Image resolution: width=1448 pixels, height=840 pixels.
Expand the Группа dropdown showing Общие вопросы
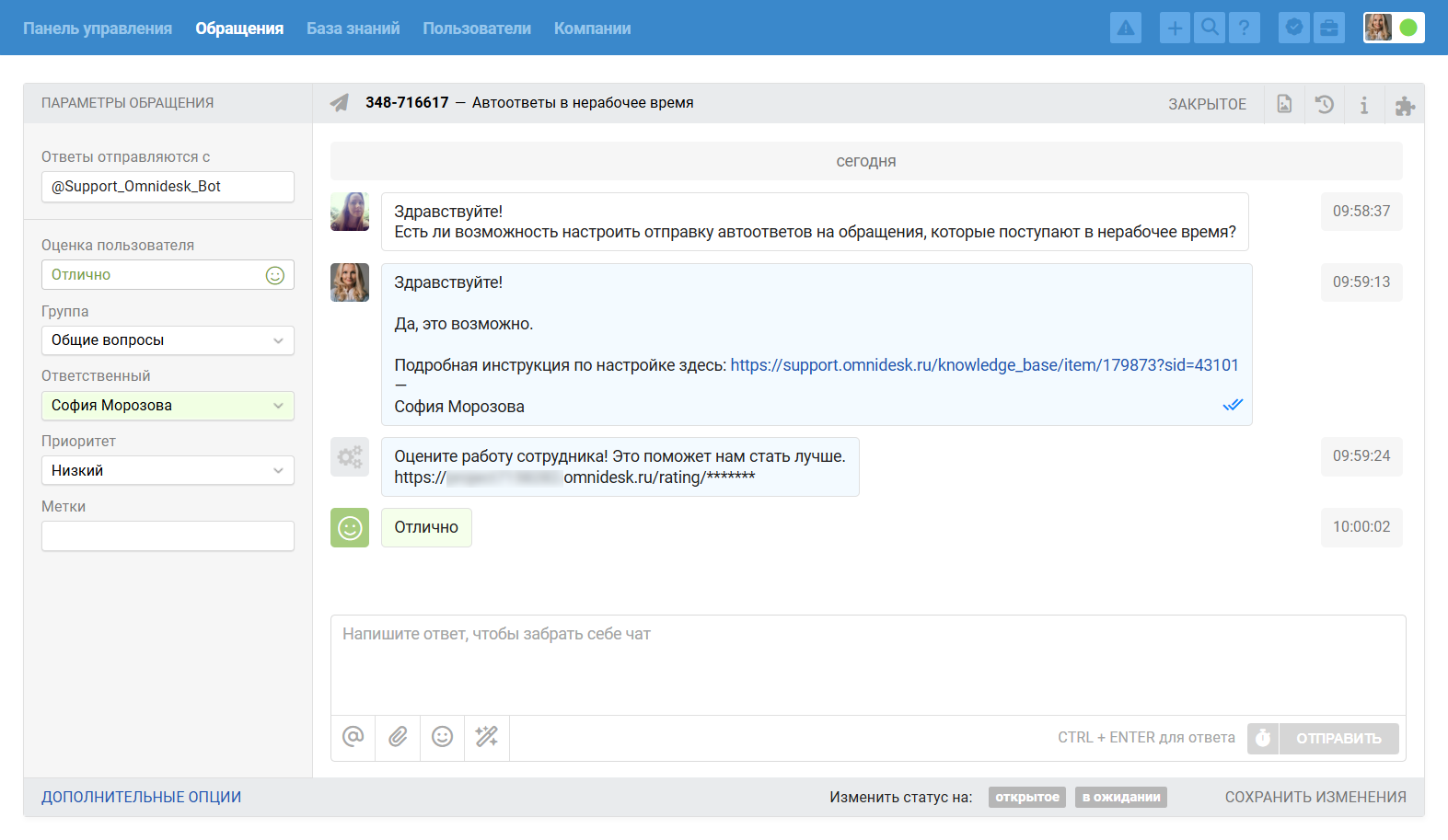coord(168,340)
